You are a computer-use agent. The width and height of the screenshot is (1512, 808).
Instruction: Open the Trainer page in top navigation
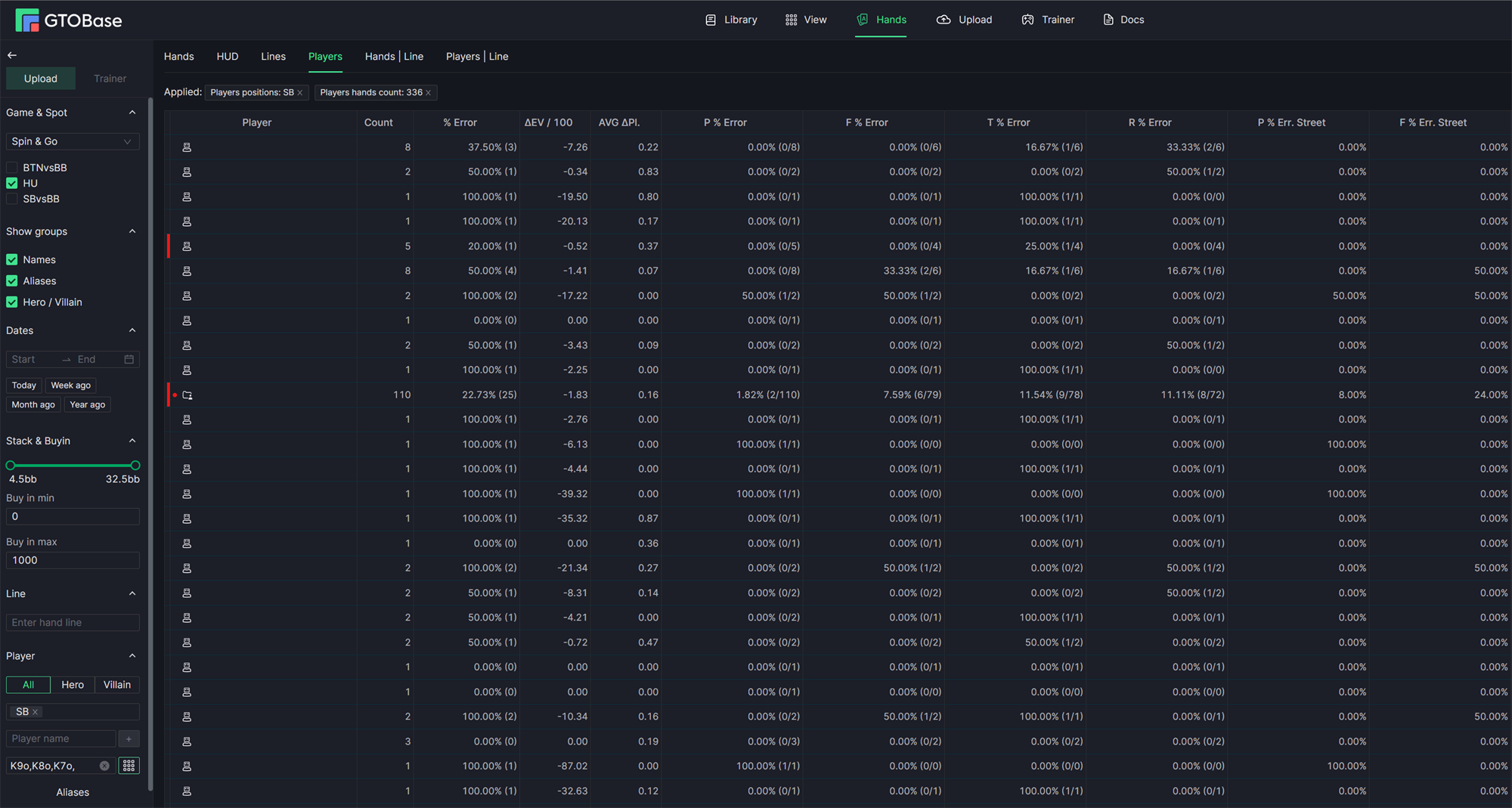[1048, 20]
